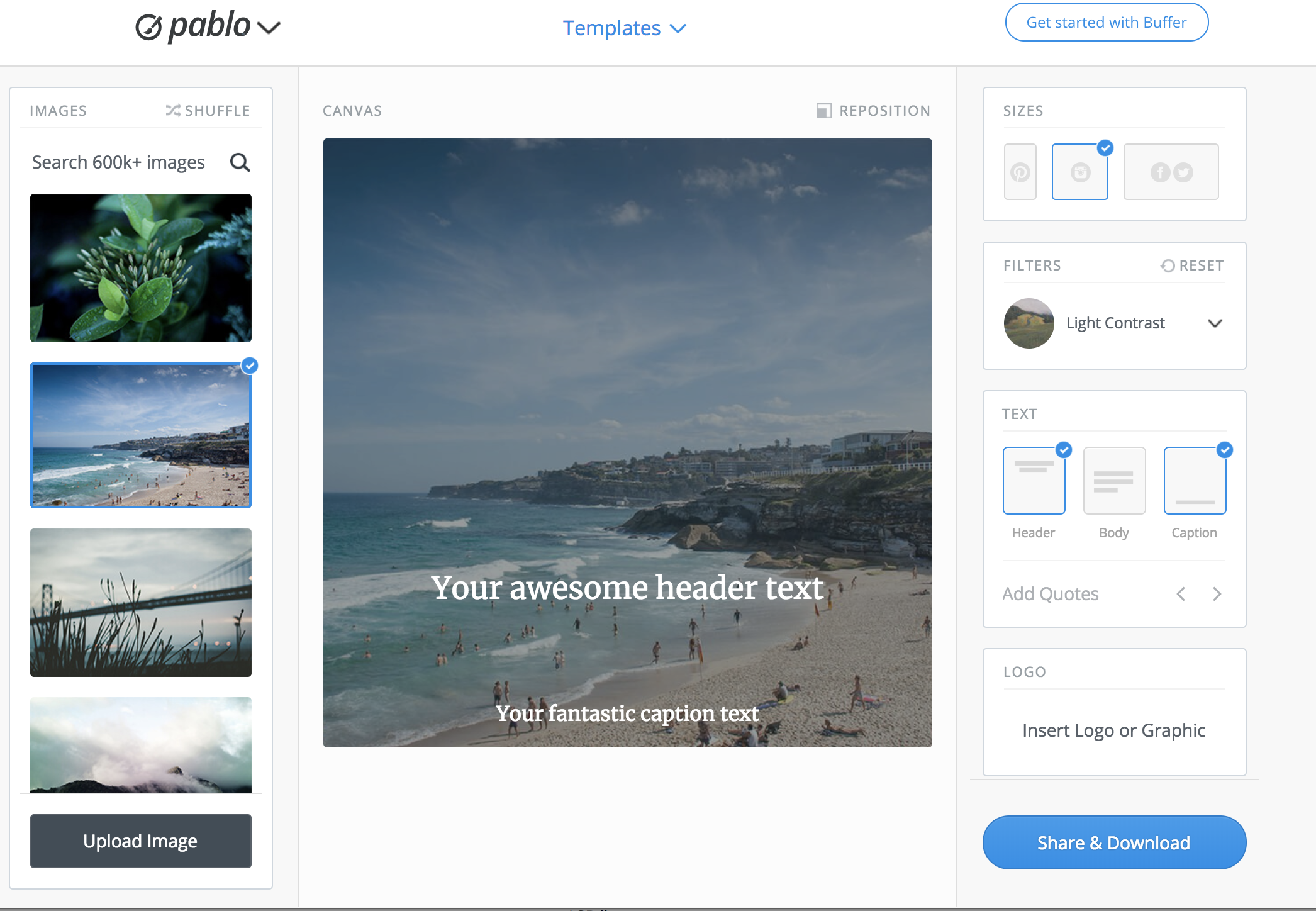Image resolution: width=1316 pixels, height=911 pixels.
Task: Focus the Search 600k+ images field
Action: point(119,162)
